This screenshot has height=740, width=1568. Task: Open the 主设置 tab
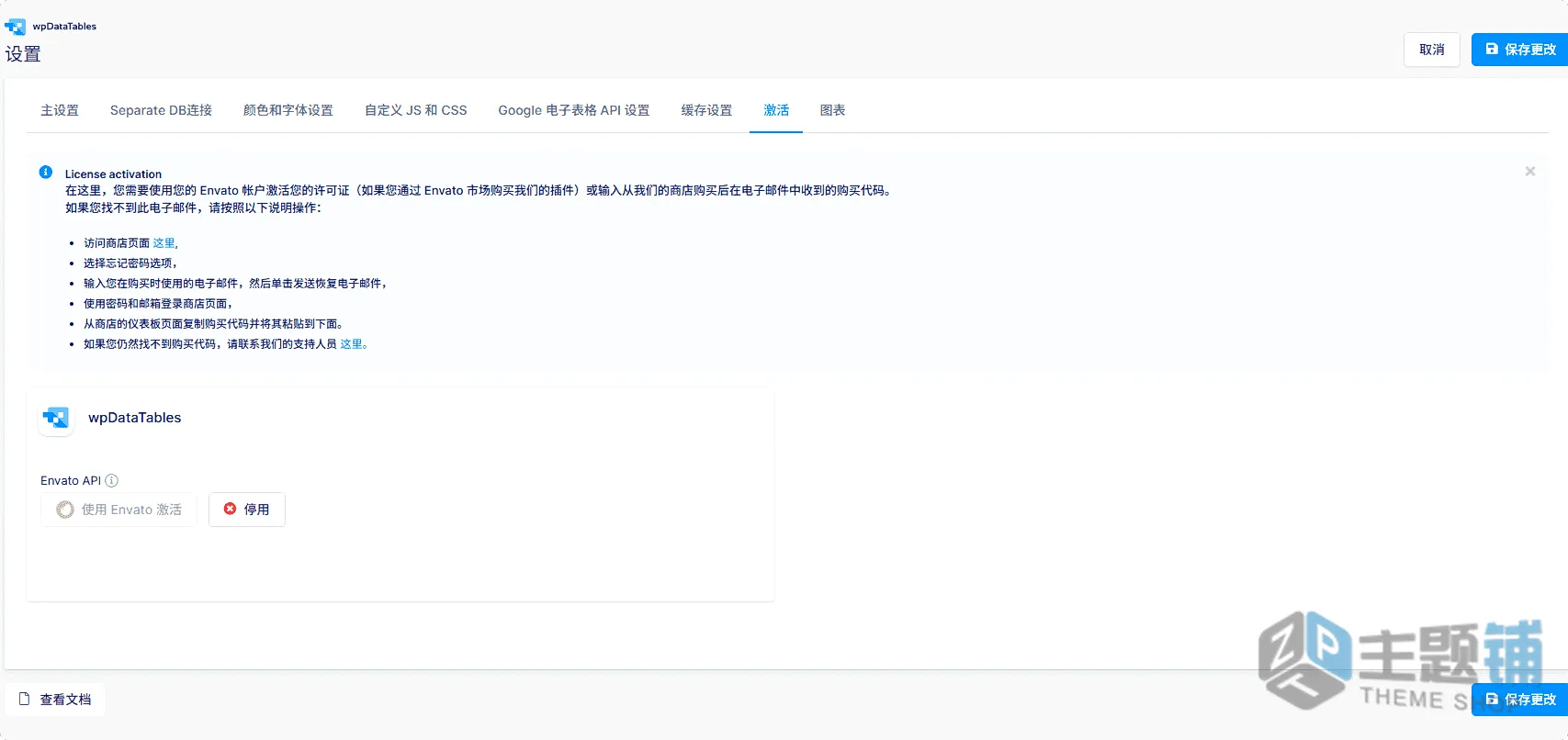[x=60, y=110]
